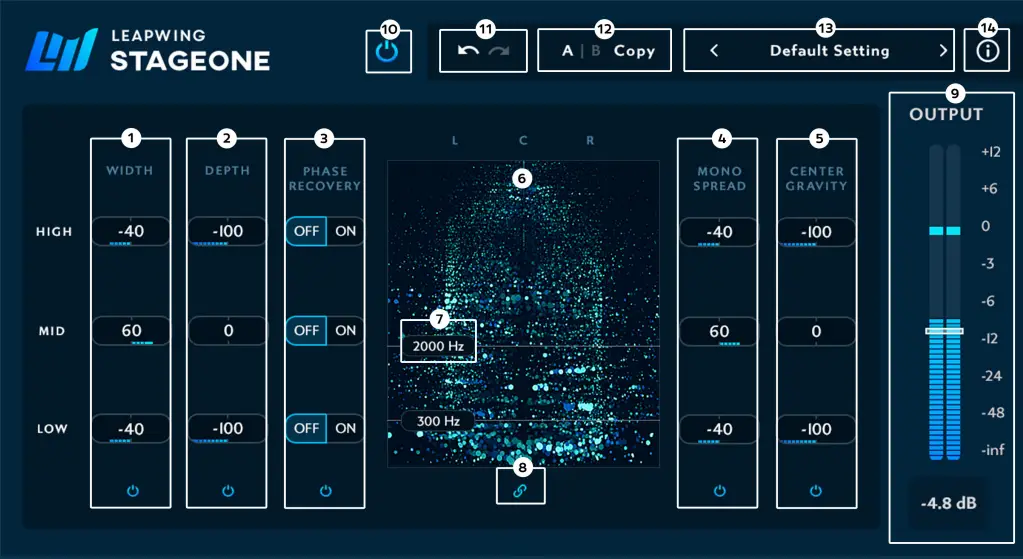This screenshot has height=559, width=1023.
Task: Toggle the Center Gravity section power icon
Action: pyautogui.click(x=816, y=491)
